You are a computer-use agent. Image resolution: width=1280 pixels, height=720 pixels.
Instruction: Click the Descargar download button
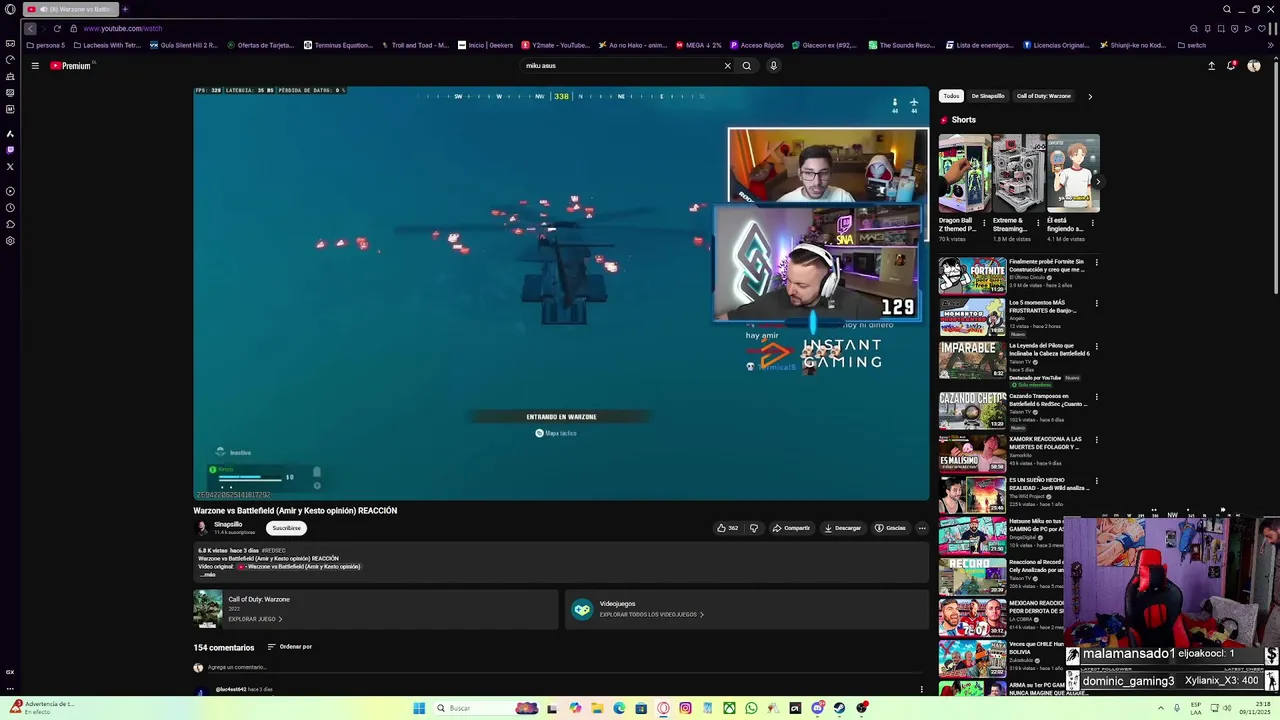click(x=842, y=528)
